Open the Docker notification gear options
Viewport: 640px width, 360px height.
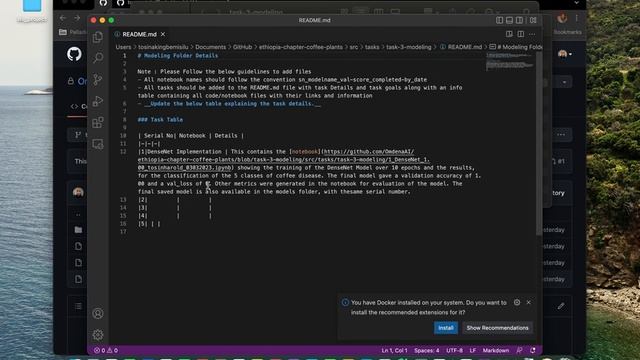tap(517, 302)
